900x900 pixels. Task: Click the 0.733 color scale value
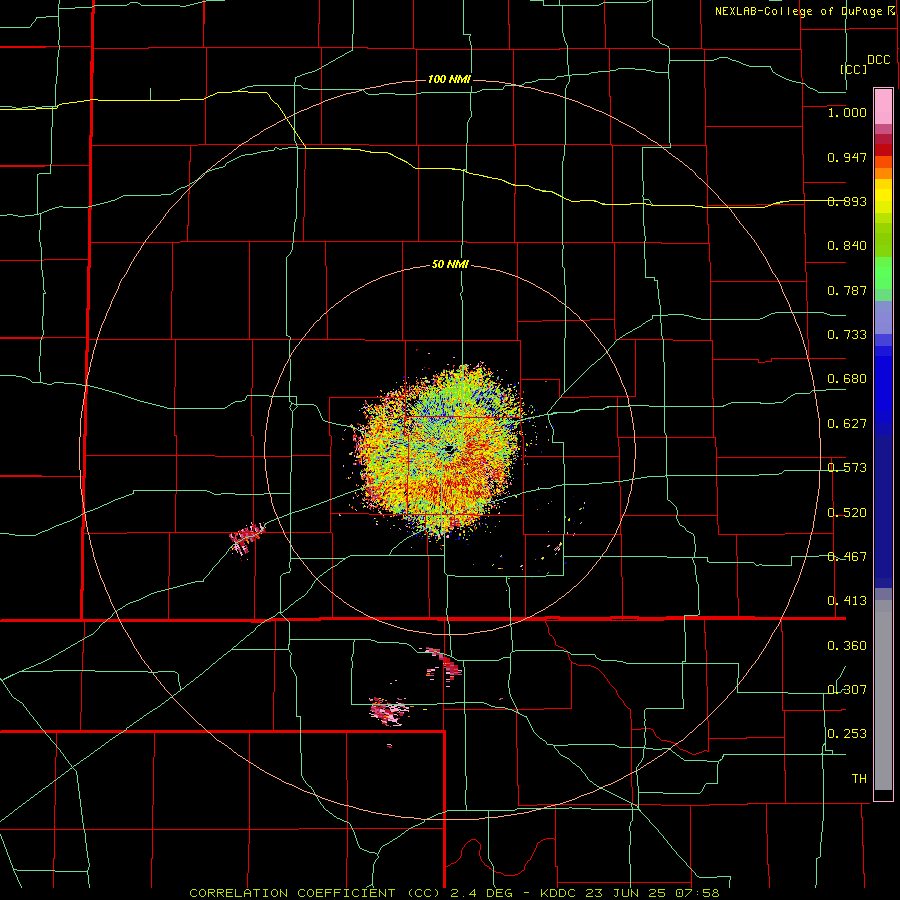[x=847, y=335]
